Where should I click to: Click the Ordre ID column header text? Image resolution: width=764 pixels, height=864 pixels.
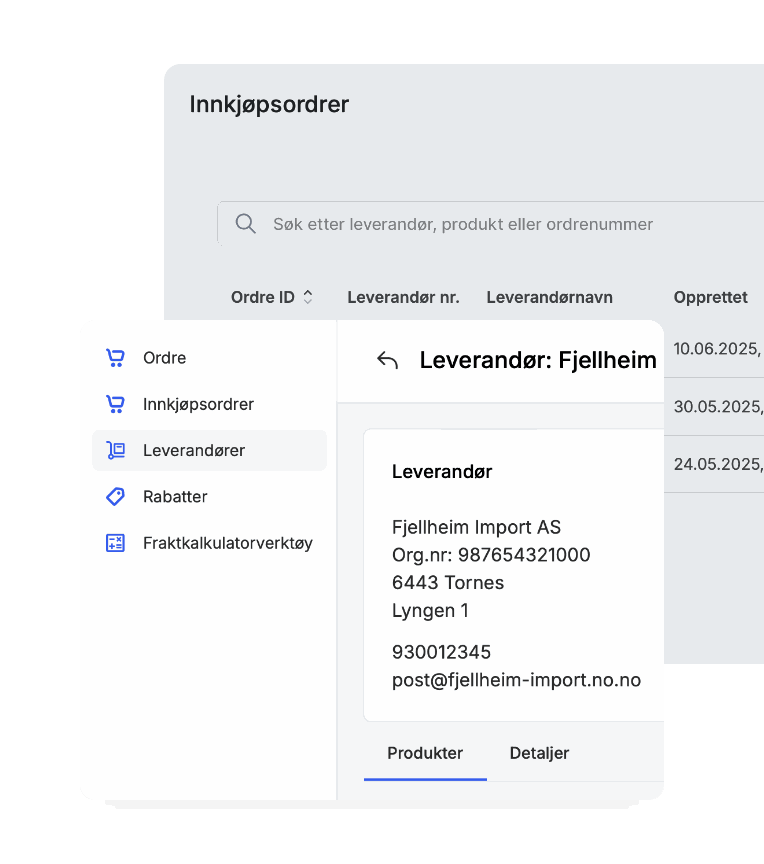263,298
